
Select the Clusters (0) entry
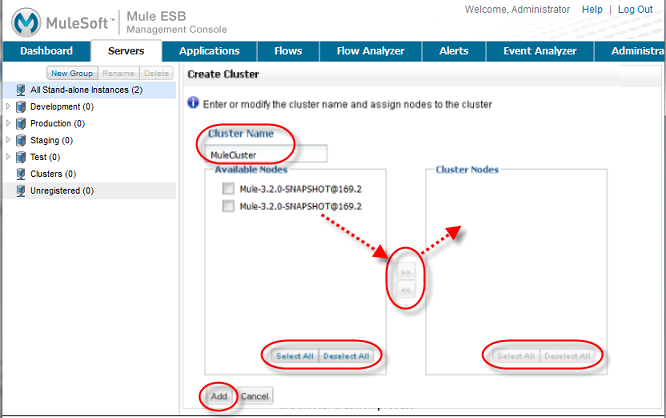pos(53,174)
